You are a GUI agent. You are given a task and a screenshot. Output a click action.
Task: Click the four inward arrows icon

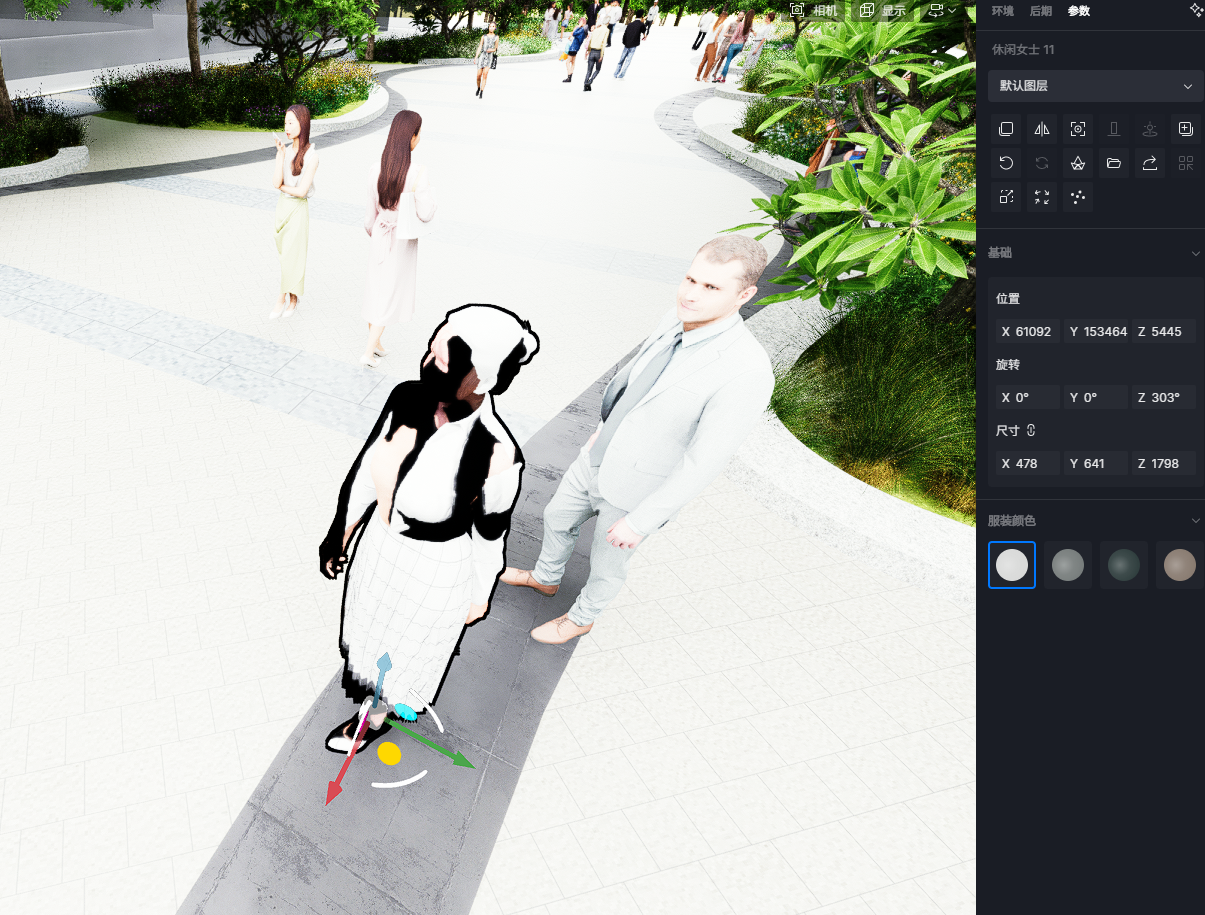point(1042,197)
